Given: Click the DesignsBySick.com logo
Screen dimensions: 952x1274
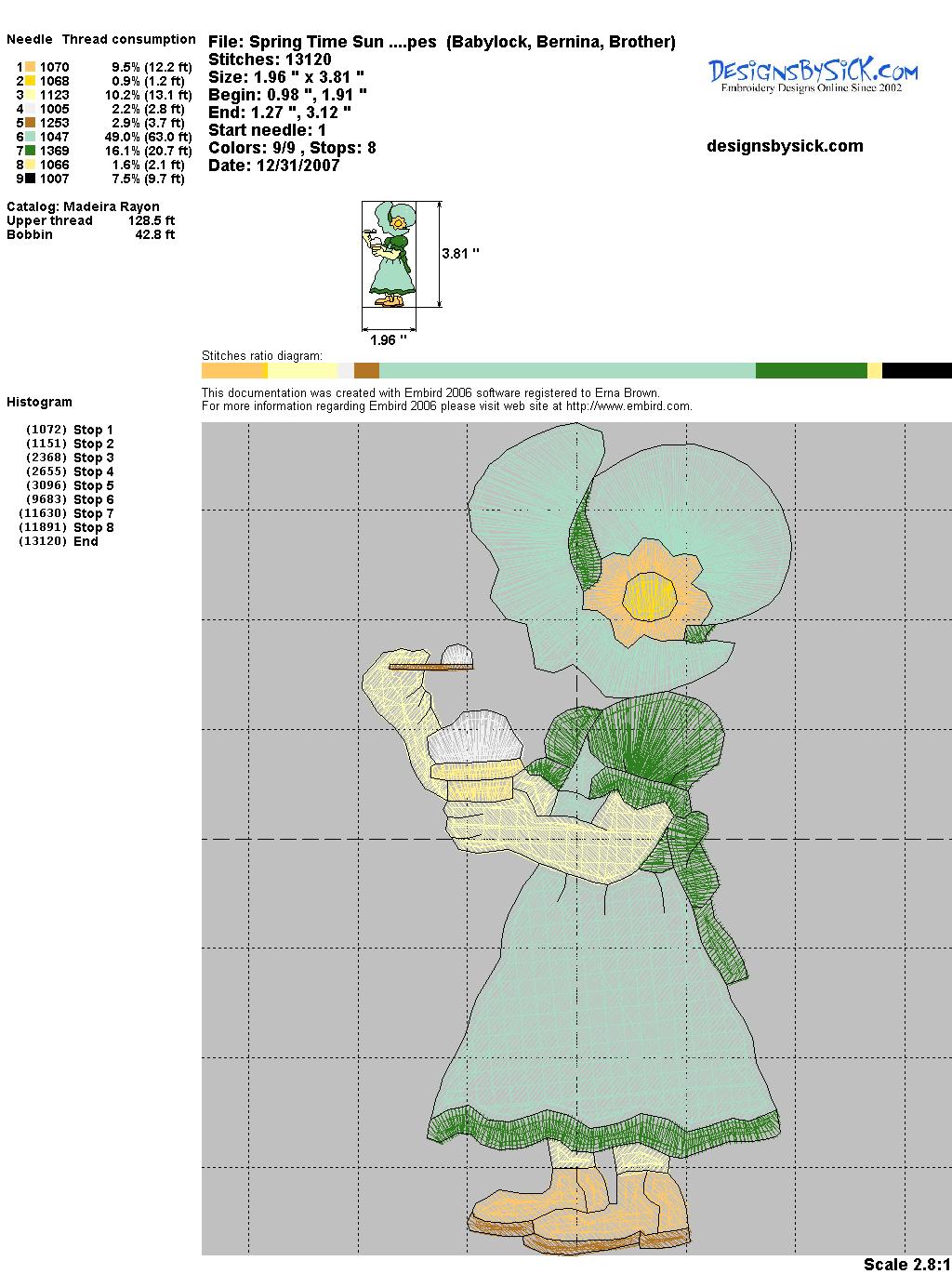Looking at the screenshot, I should point(813,74).
